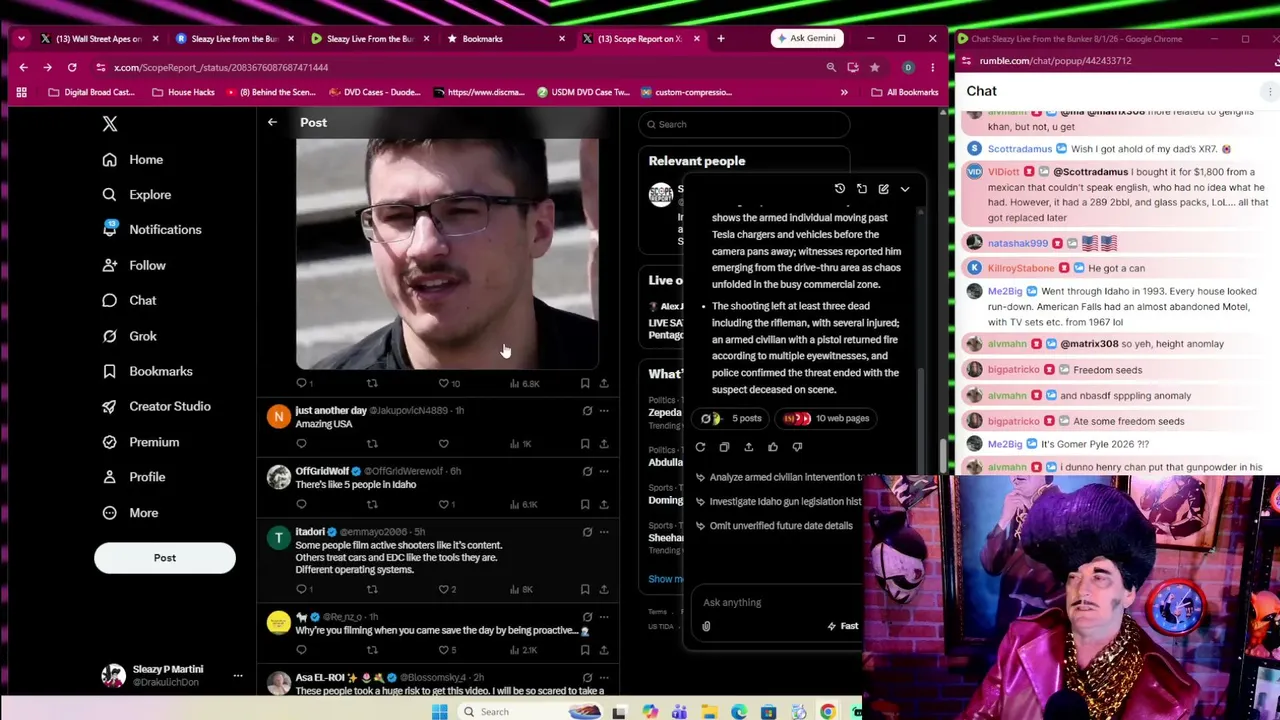This screenshot has width=1280, height=720.
Task: Open the Fast model selector in Grok
Action: (843, 626)
